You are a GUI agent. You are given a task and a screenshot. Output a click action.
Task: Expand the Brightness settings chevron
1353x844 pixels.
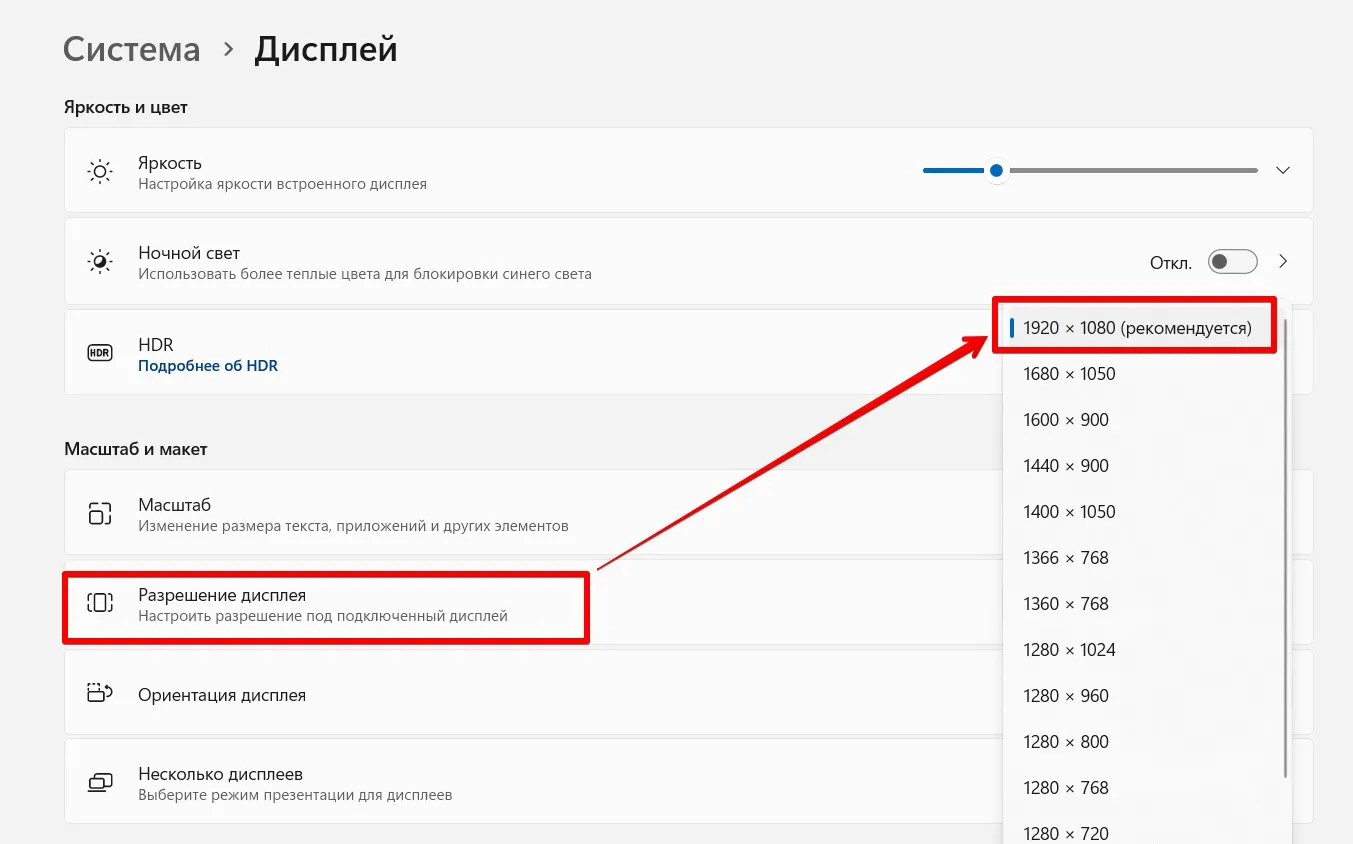1283,171
